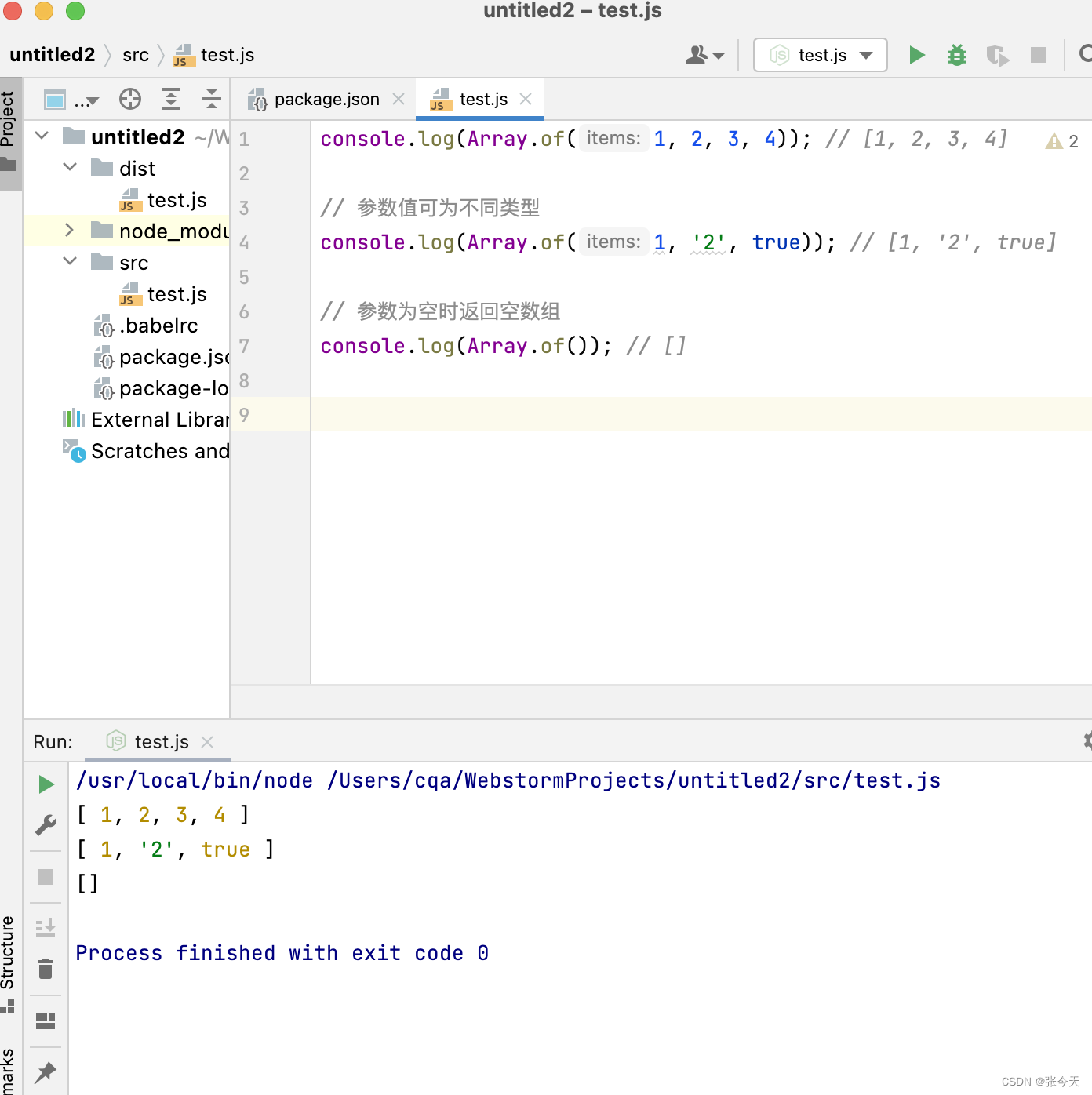Click line number 1 in gutter
Image resolution: width=1092 pixels, height=1095 pixels.
point(244,140)
